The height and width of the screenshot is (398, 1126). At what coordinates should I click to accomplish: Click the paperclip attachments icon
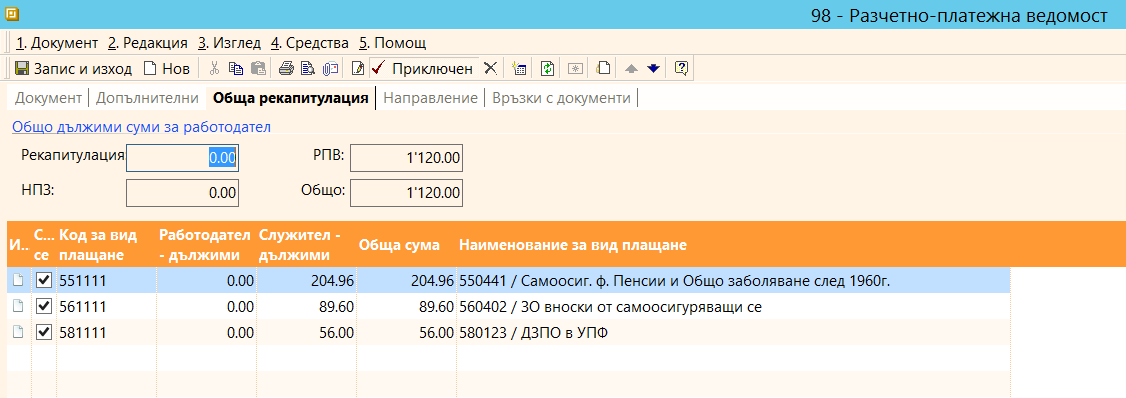click(x=330, y=68)
